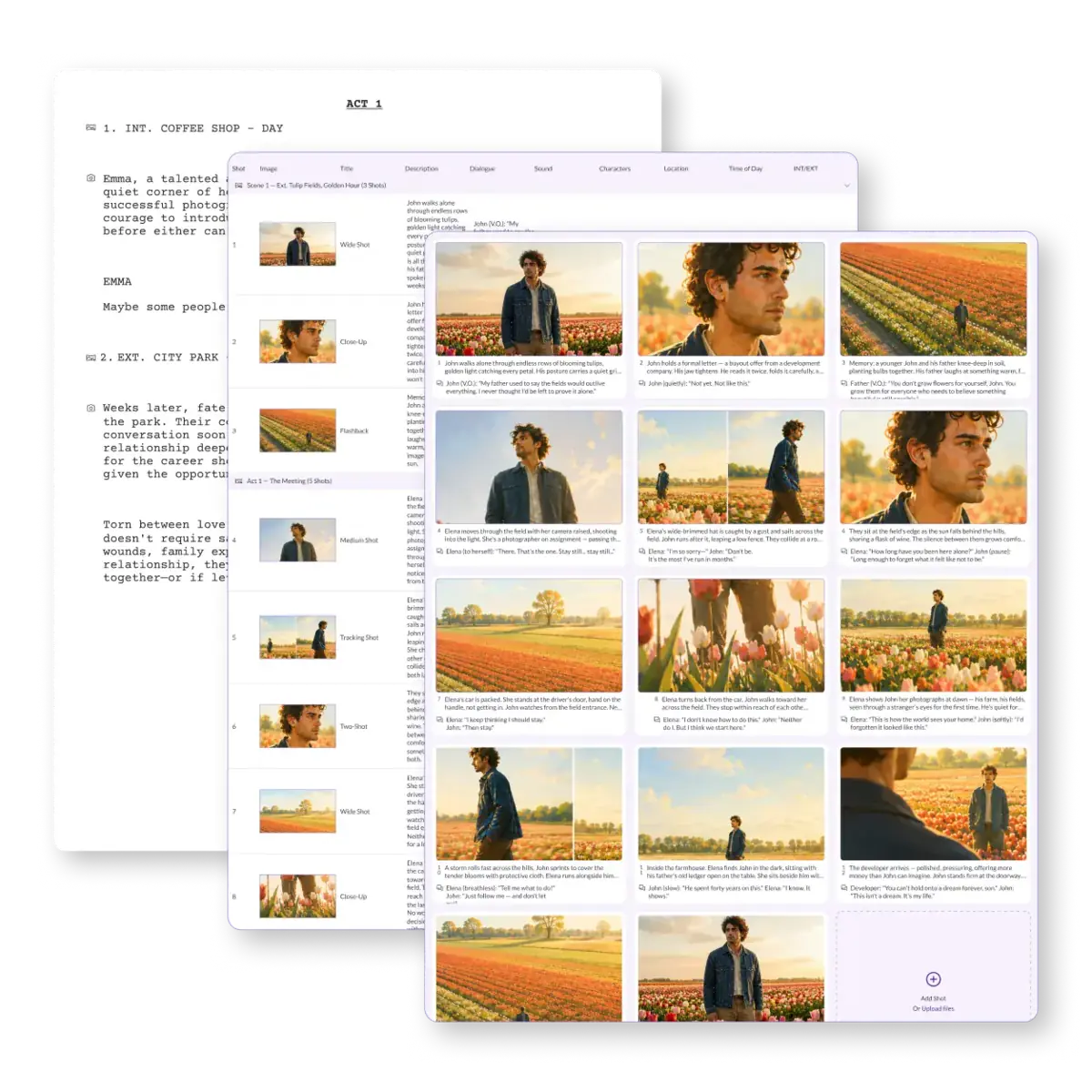Click 'Maybe some people' dialogue line in script
The height and width of the screenshot is (1092, 1092).
pyautogui.click(x=164, y=307)
